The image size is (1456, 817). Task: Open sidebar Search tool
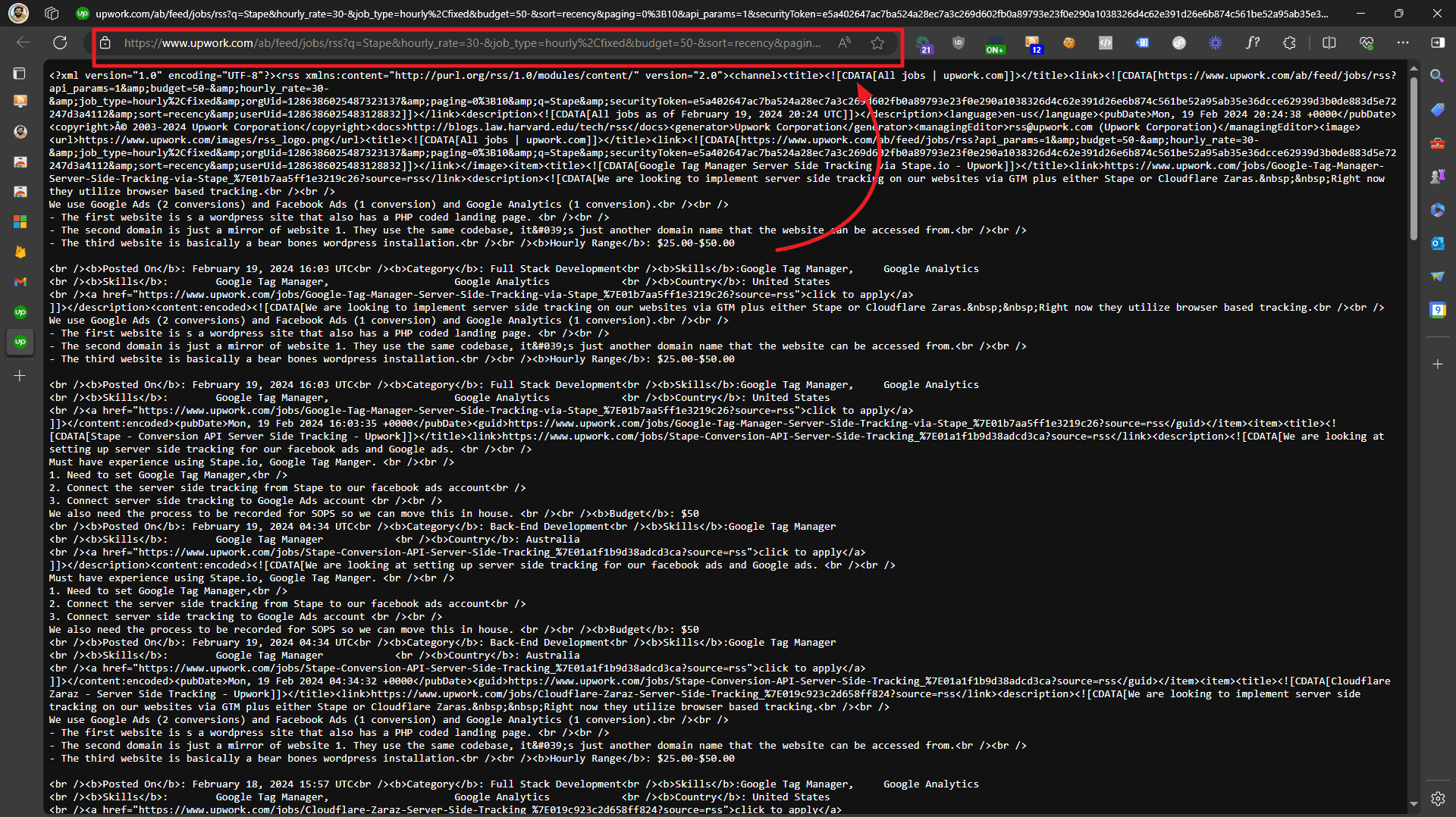click(1437, 76)
